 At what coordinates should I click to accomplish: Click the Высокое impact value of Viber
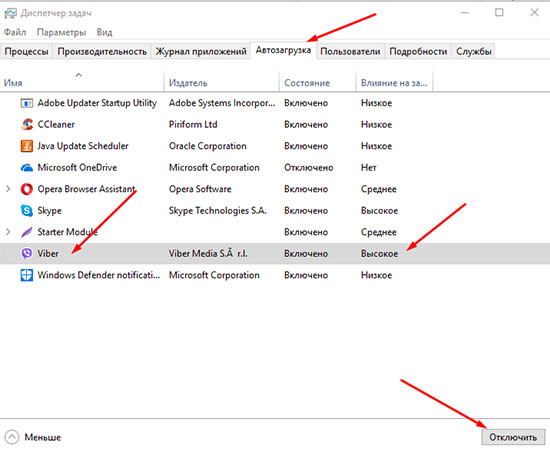380,254
